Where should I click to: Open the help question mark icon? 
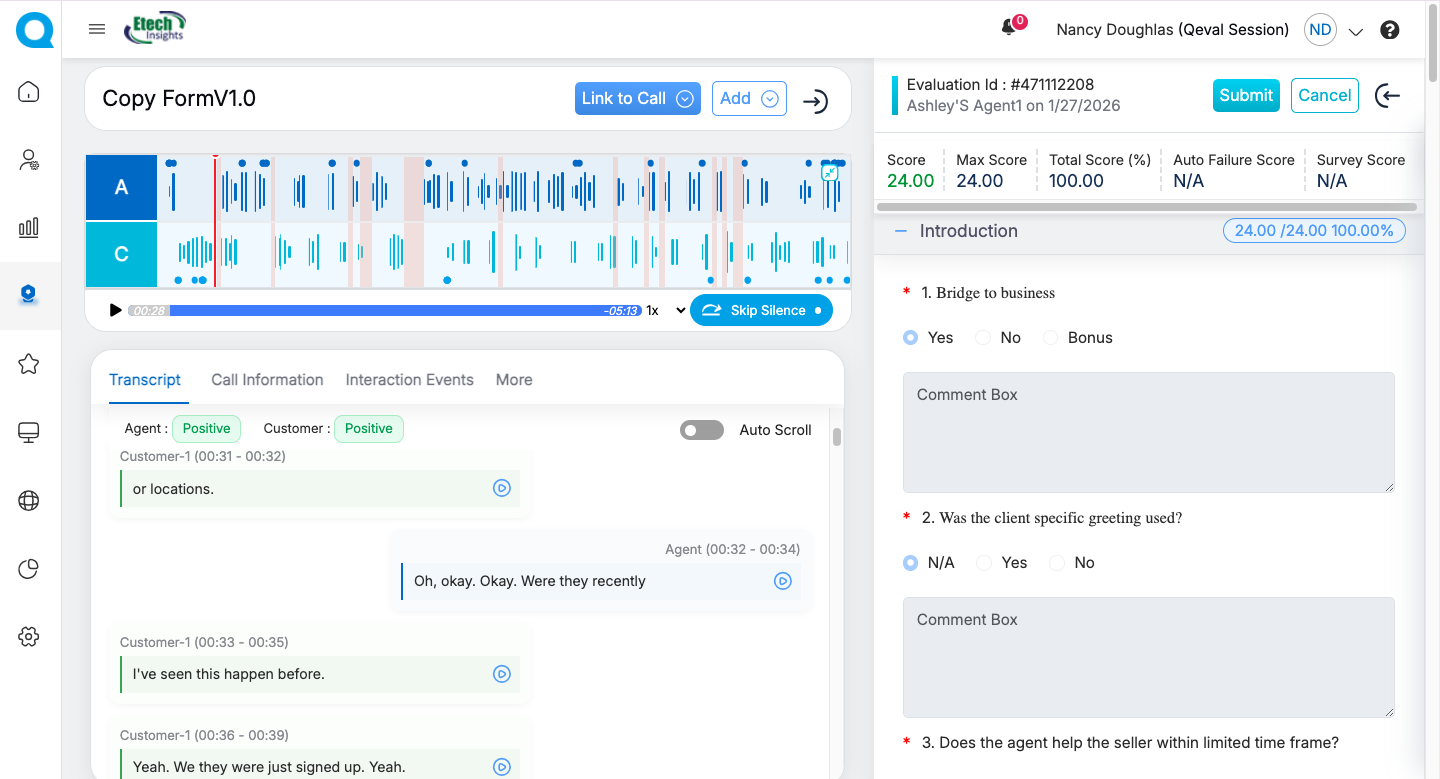click(1389, 30)
